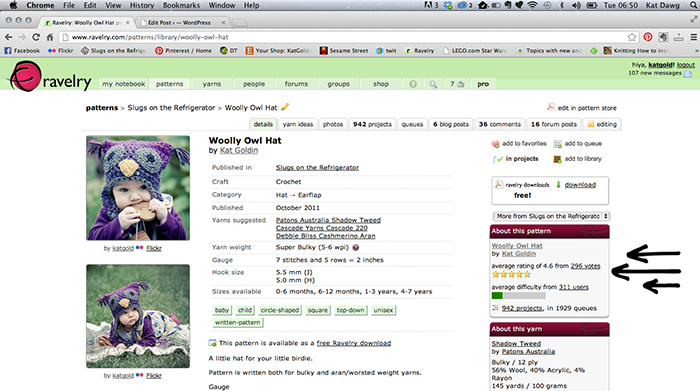This screenshot has width=700, height=391.
Task: Add pattern to queue
Action: [x=578, y=144]
